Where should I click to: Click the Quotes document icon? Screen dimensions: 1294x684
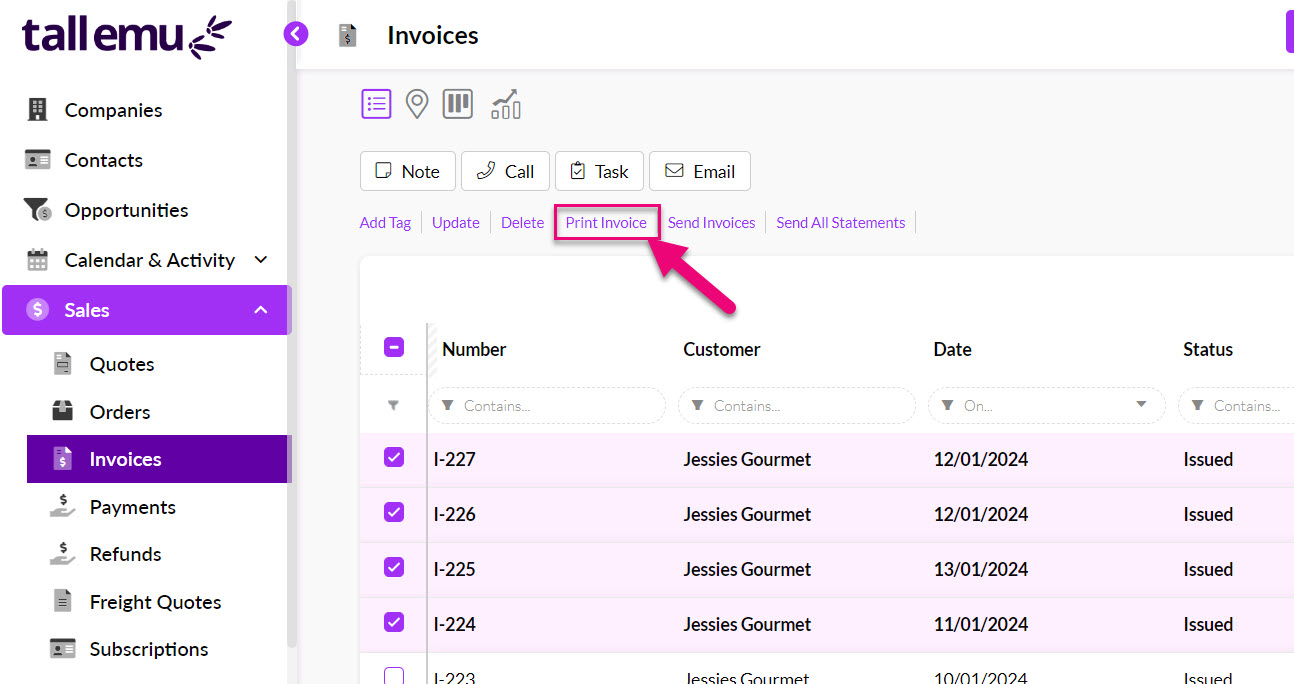tap(62, 364)
